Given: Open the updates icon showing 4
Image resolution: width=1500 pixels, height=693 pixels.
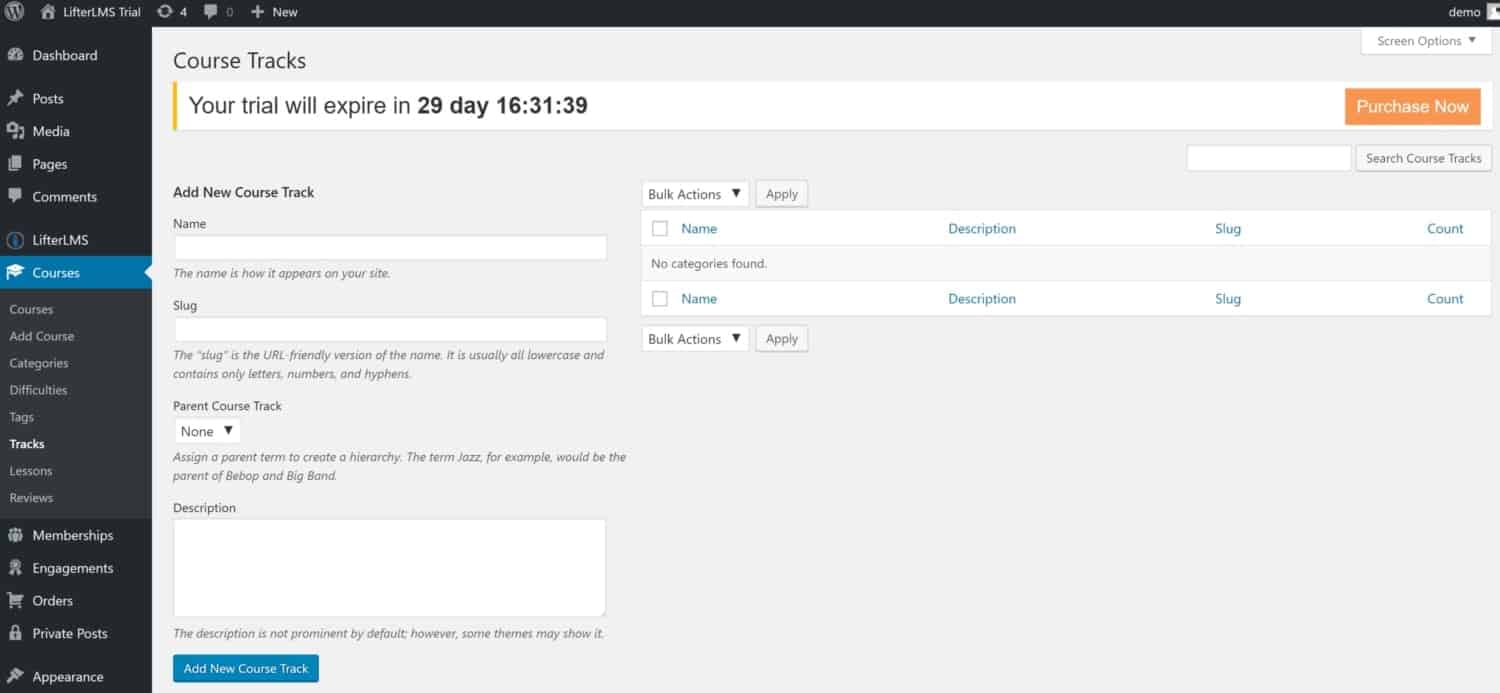Looking at the screenshot, I should [x=164, y=12].
